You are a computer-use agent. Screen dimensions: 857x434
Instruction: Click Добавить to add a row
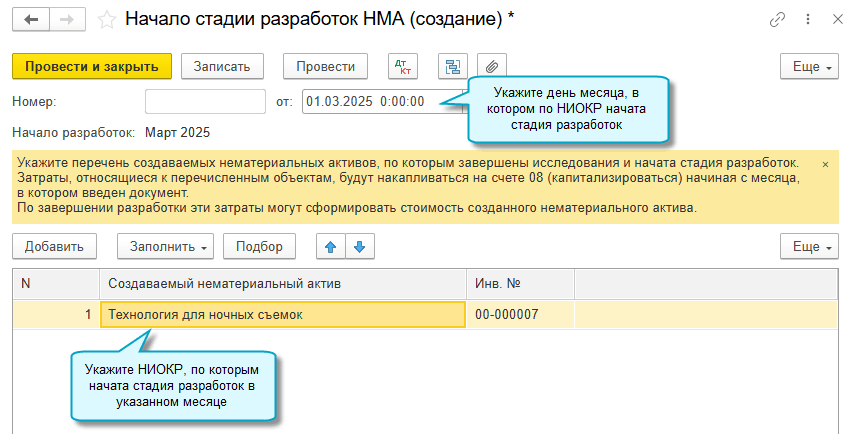(54, 246)
